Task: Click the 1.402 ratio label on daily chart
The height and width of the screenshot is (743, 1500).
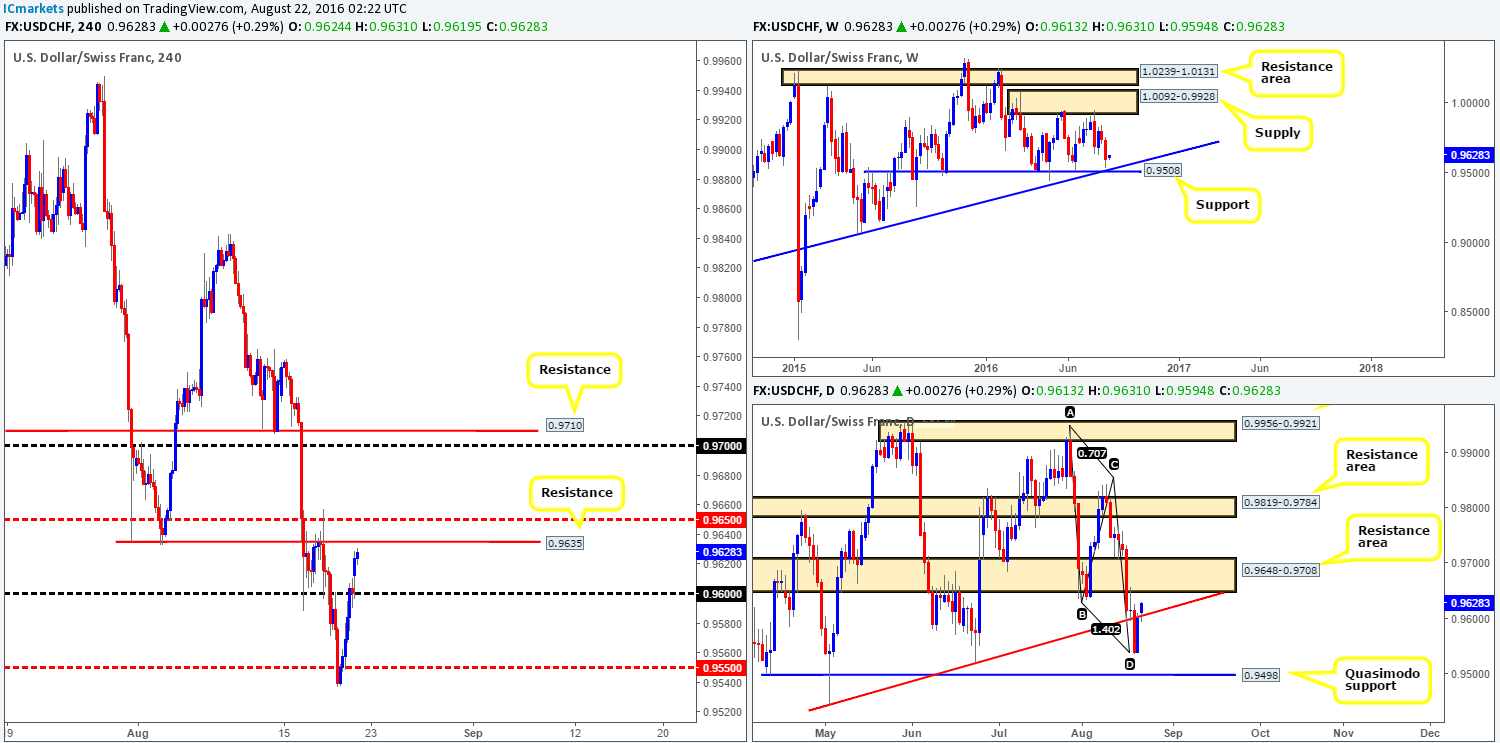Action: tap(1104, 629)
